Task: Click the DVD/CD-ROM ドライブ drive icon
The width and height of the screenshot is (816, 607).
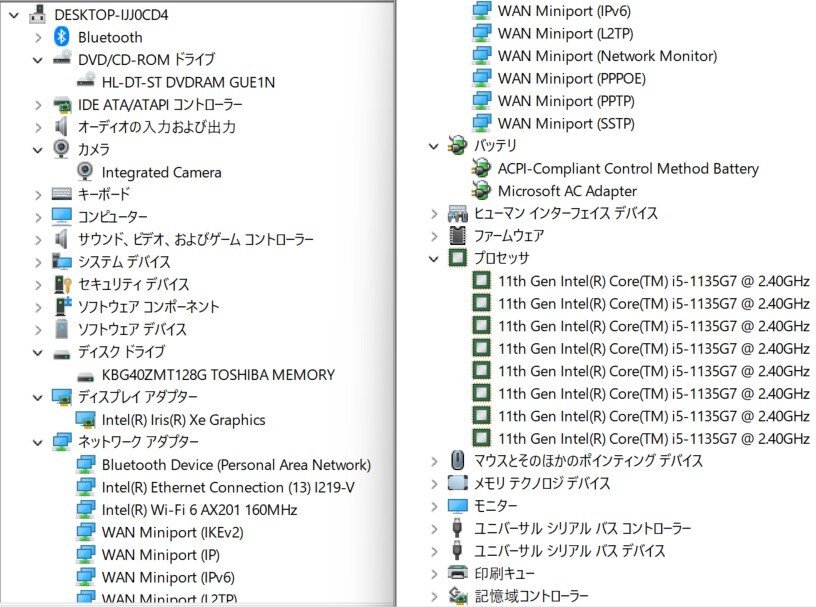Action: point(61,58)
